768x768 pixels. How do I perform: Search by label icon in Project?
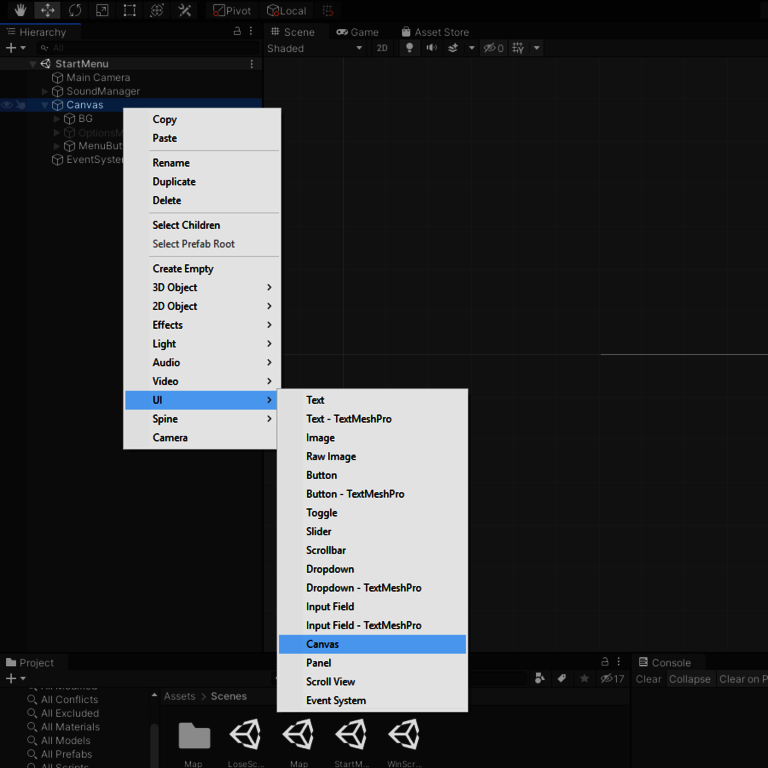562,678
